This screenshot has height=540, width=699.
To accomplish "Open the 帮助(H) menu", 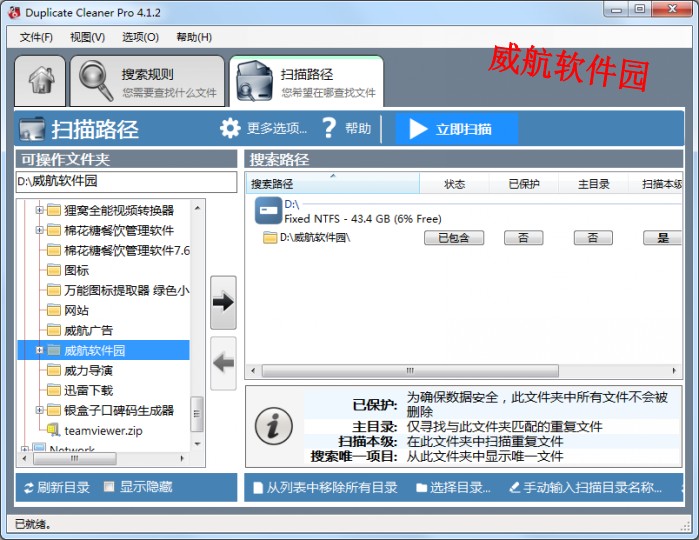I will pos(194,37).
